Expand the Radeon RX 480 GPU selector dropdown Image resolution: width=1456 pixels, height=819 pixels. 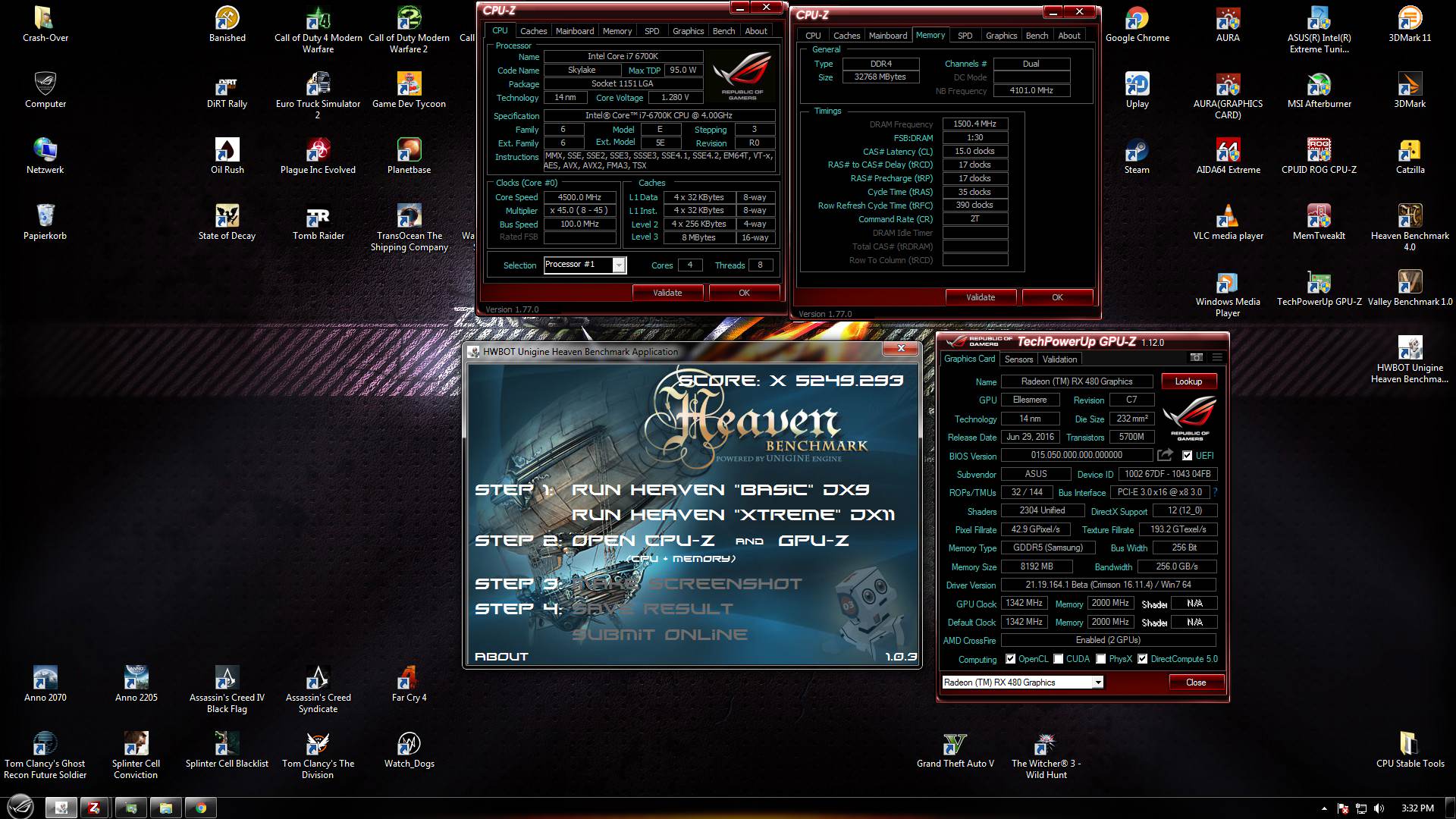[1097, 682]
